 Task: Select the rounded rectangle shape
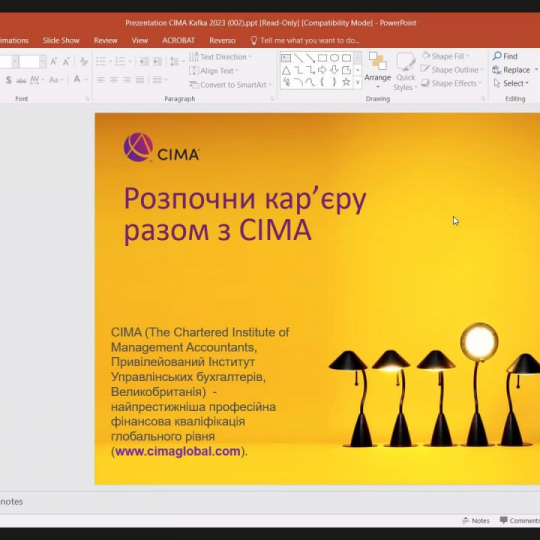(346, 58)
